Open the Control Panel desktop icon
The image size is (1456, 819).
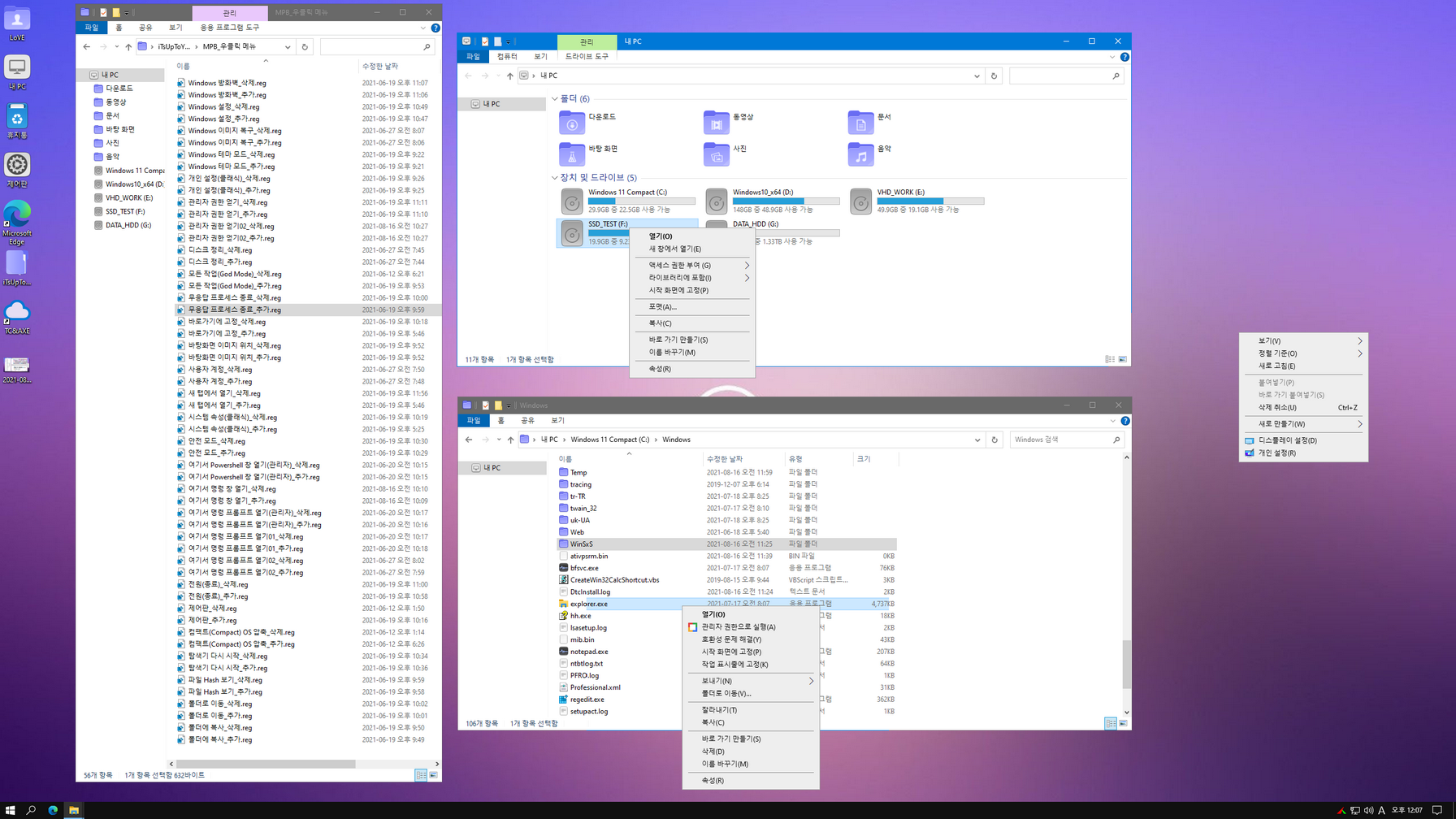17,171
